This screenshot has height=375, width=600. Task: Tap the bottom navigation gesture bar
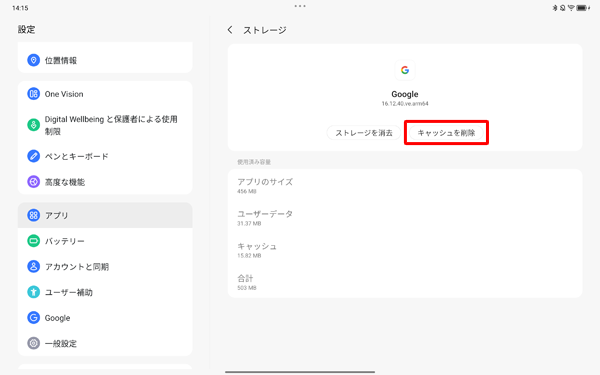300,372
